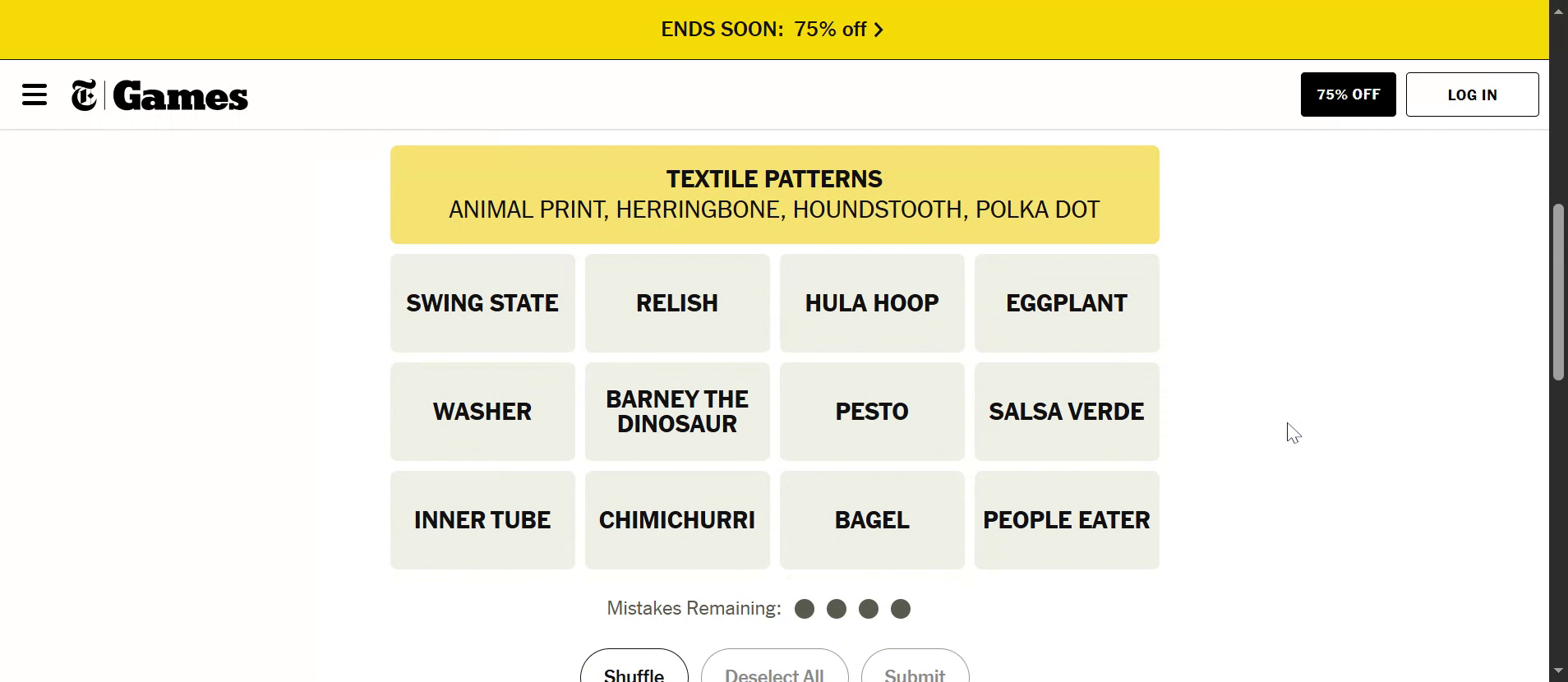Click the LOG IN button

pyautogui.click(x=1472, y=94)
